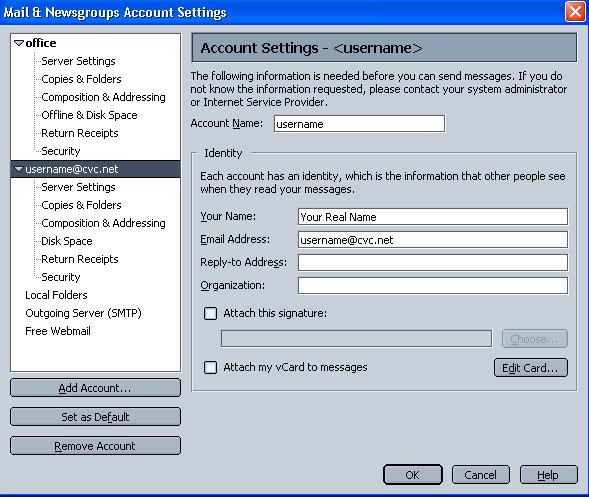Viewport: 589px width, 498px height.
Task: Open Copies & Folders under username@cvc.net
Action: click(x=81, y=205)
